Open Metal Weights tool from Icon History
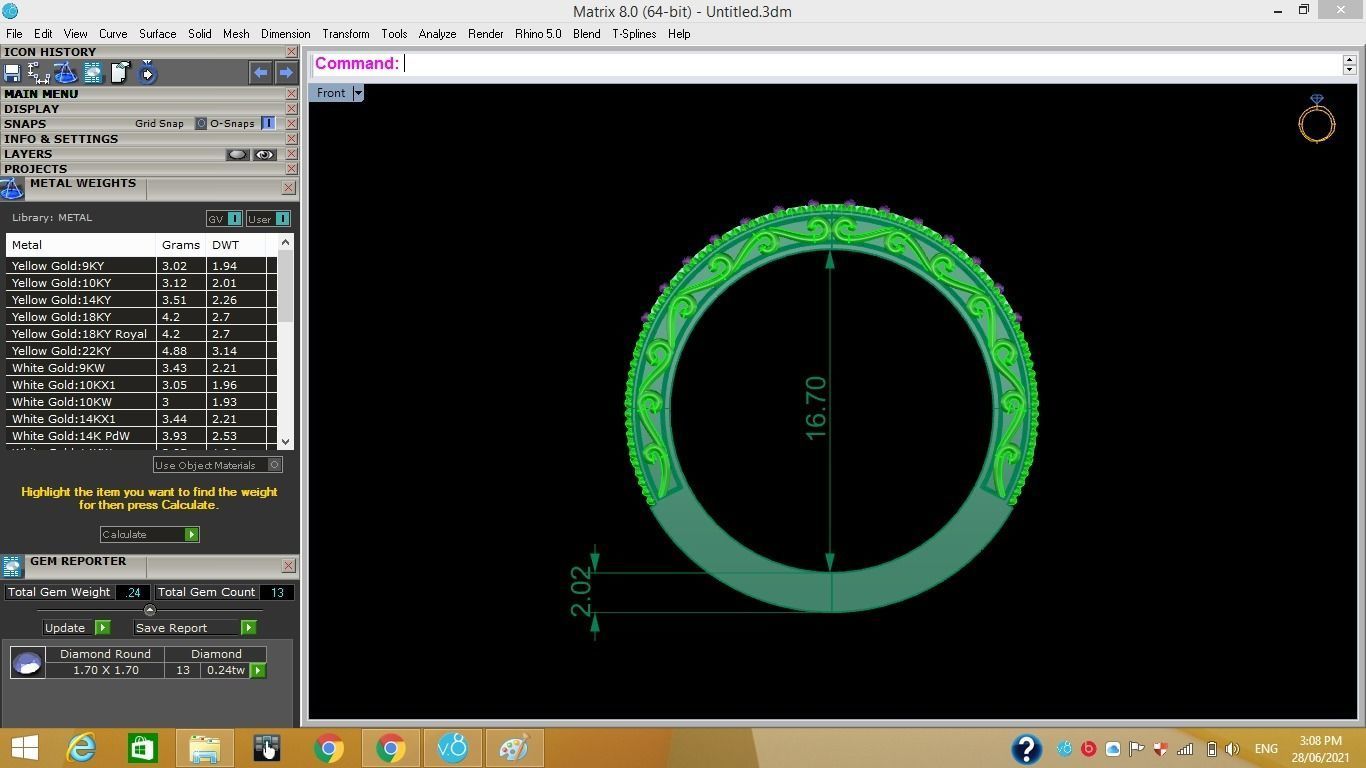The image size is (1366, 768). pyautogui.click(x=65, y=73)
